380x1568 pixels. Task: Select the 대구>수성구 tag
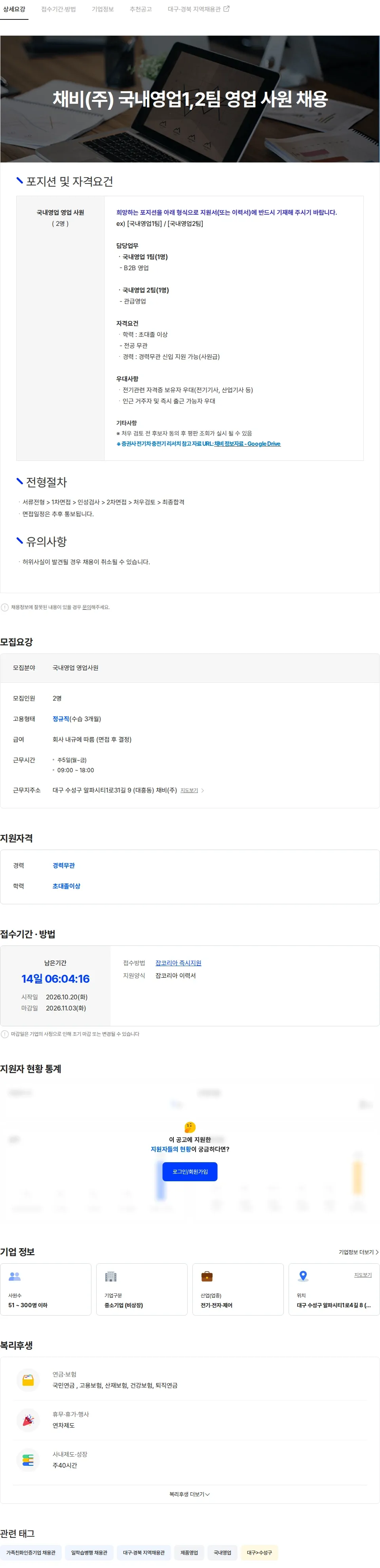click(x=260, y=1553)
